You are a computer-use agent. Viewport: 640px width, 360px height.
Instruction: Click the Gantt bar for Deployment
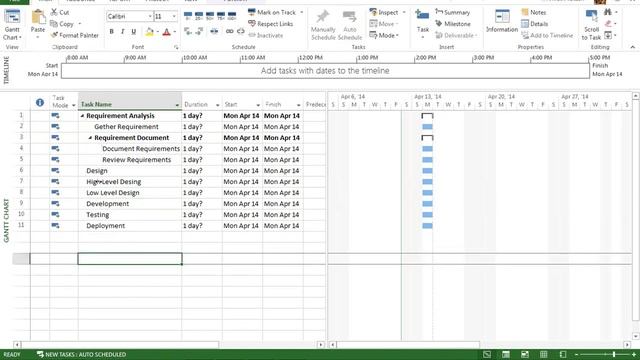(x=427, y=226)
